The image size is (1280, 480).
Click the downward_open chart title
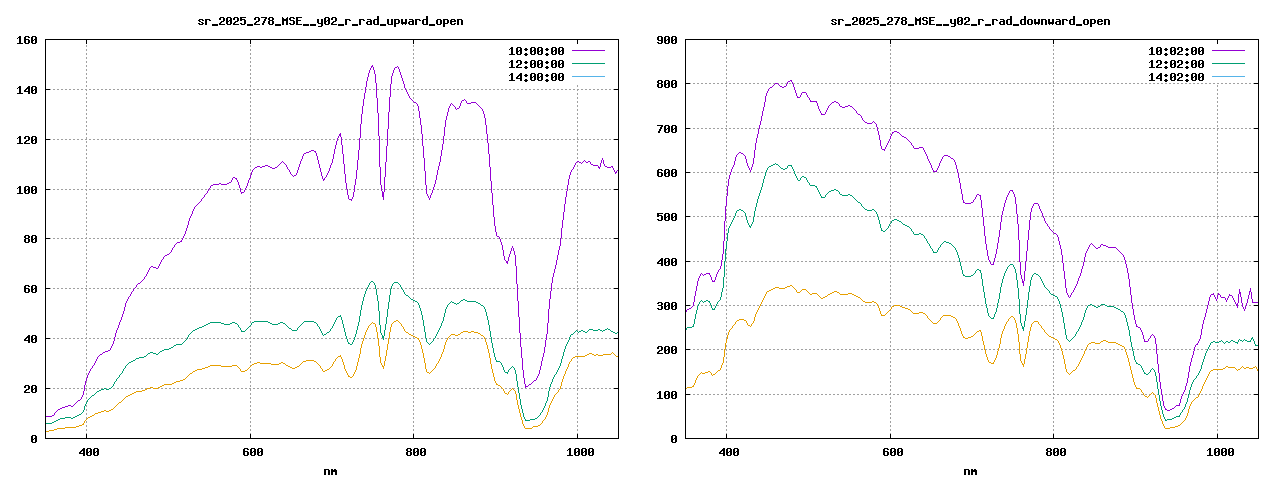970,21
